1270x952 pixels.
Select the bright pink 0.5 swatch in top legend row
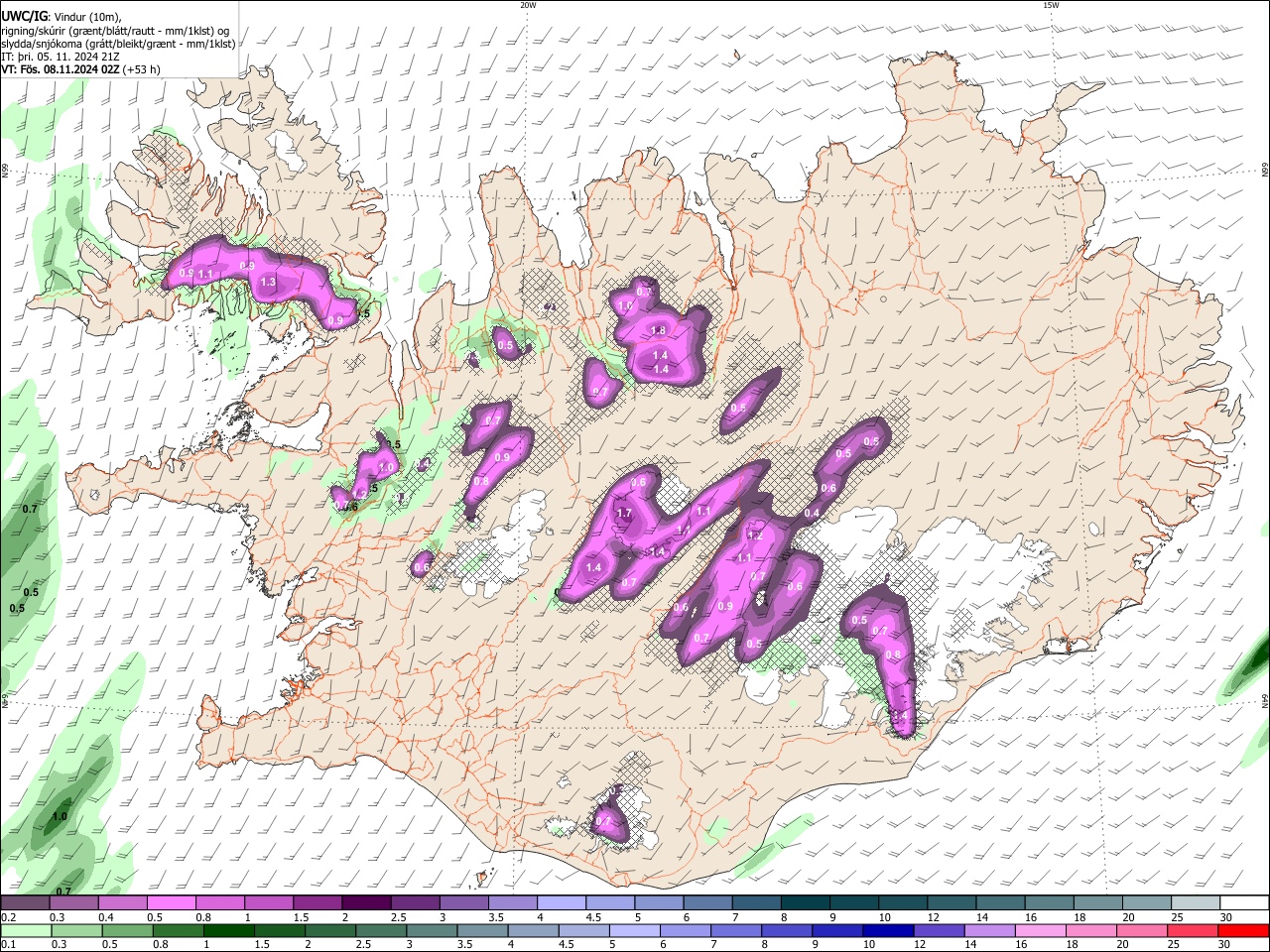tap(171, 903)
